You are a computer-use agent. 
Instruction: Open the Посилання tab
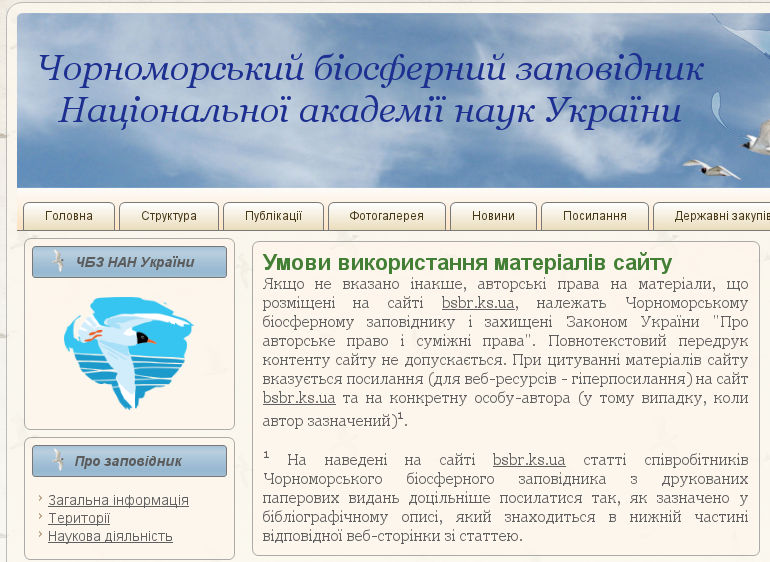coord(595,216)
